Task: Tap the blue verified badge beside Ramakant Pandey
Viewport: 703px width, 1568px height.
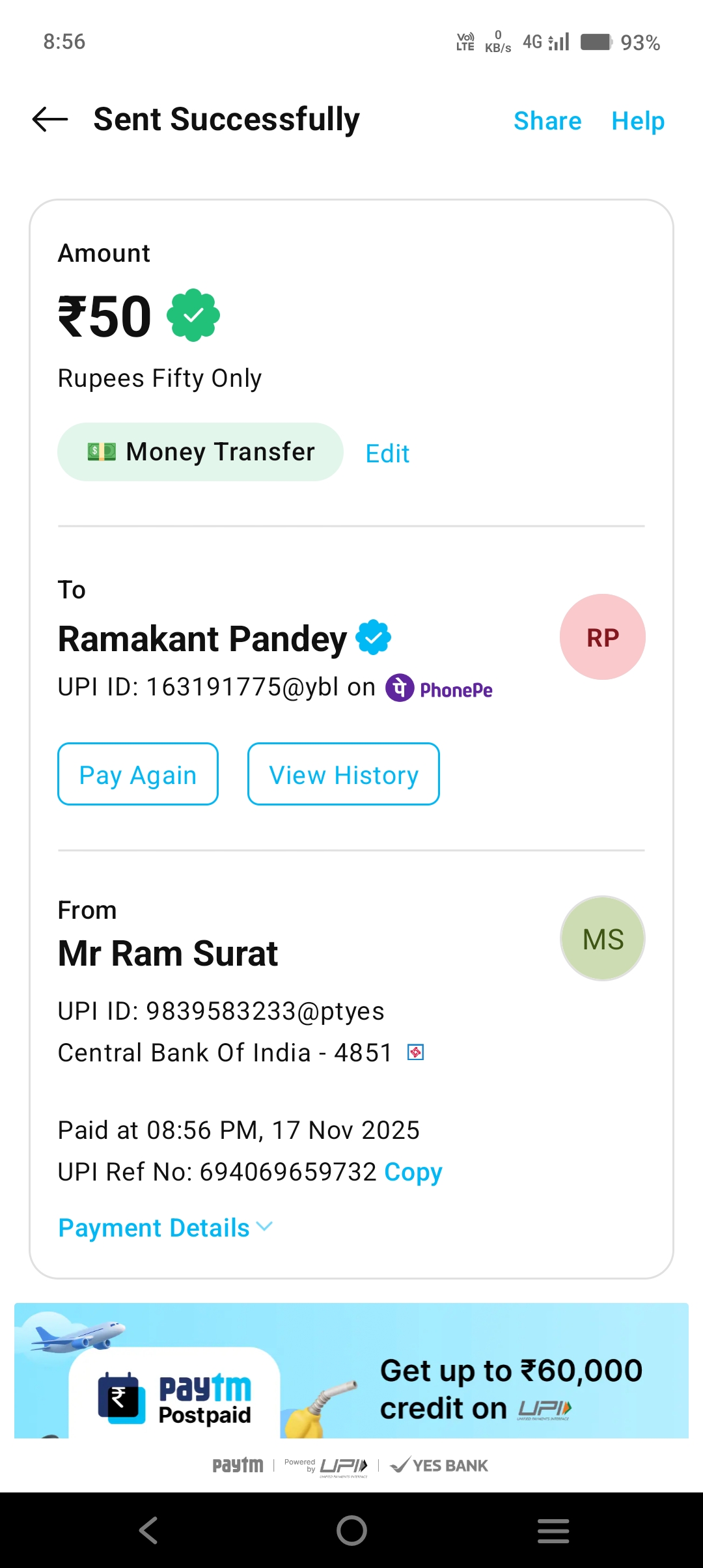Action: (373, 637)
